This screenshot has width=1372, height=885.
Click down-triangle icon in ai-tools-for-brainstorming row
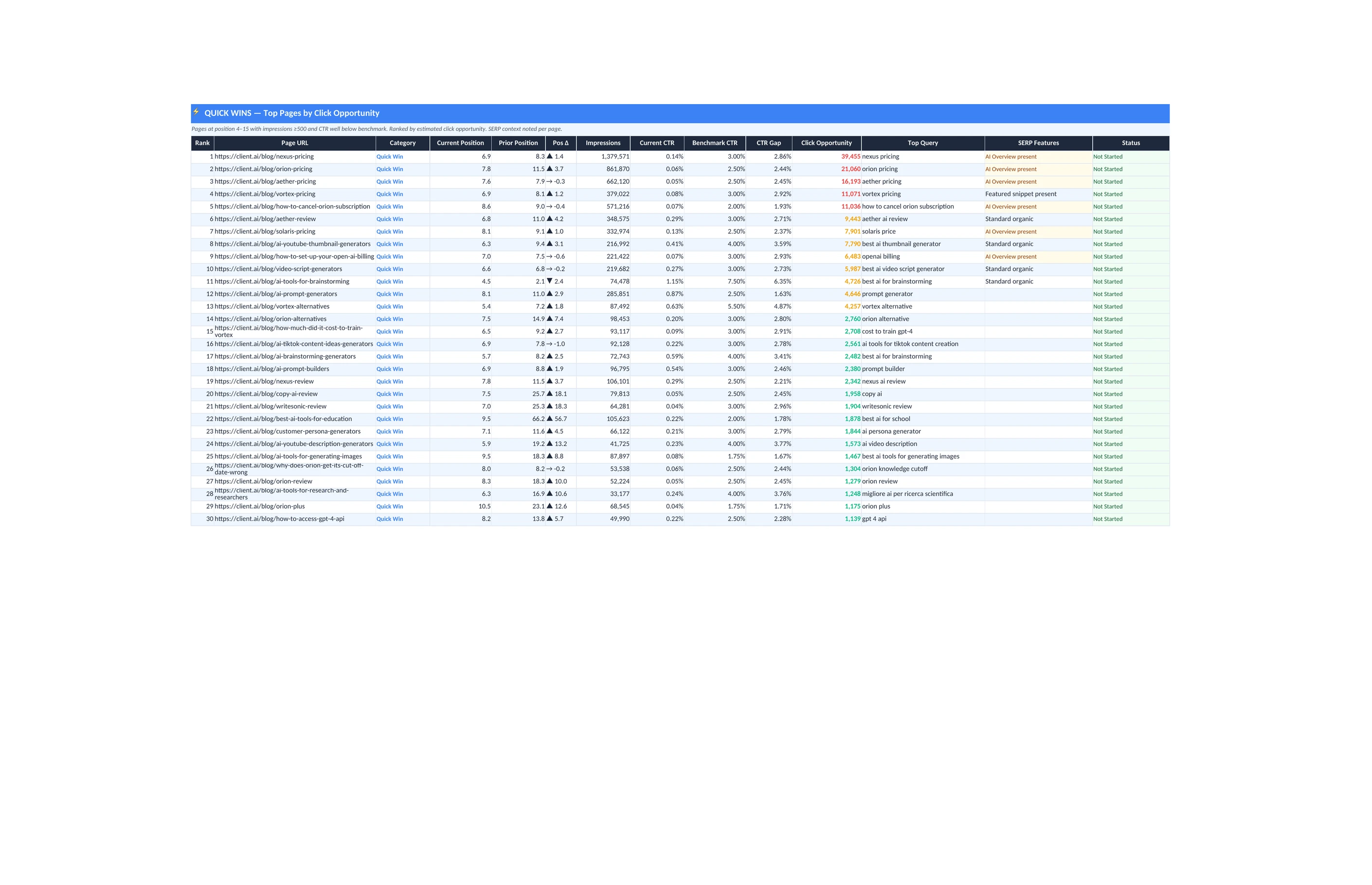(549, 282)
